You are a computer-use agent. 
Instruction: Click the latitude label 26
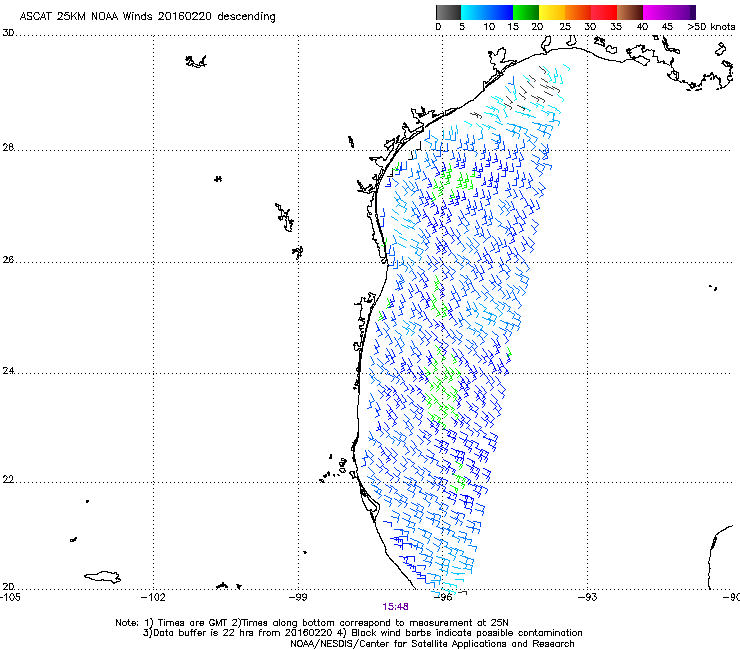(x=8, y=259)
